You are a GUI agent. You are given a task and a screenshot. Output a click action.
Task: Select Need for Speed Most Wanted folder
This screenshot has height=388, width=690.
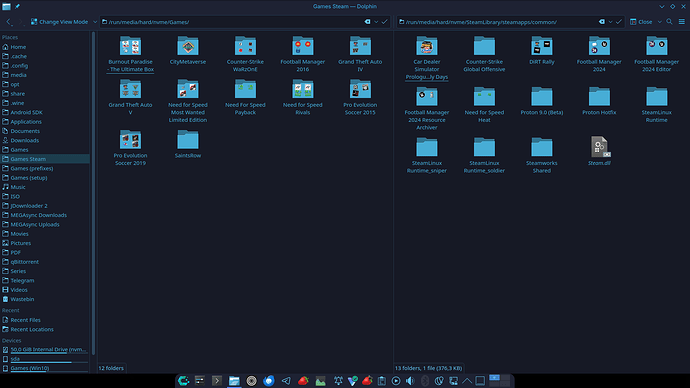coord(188,101)
